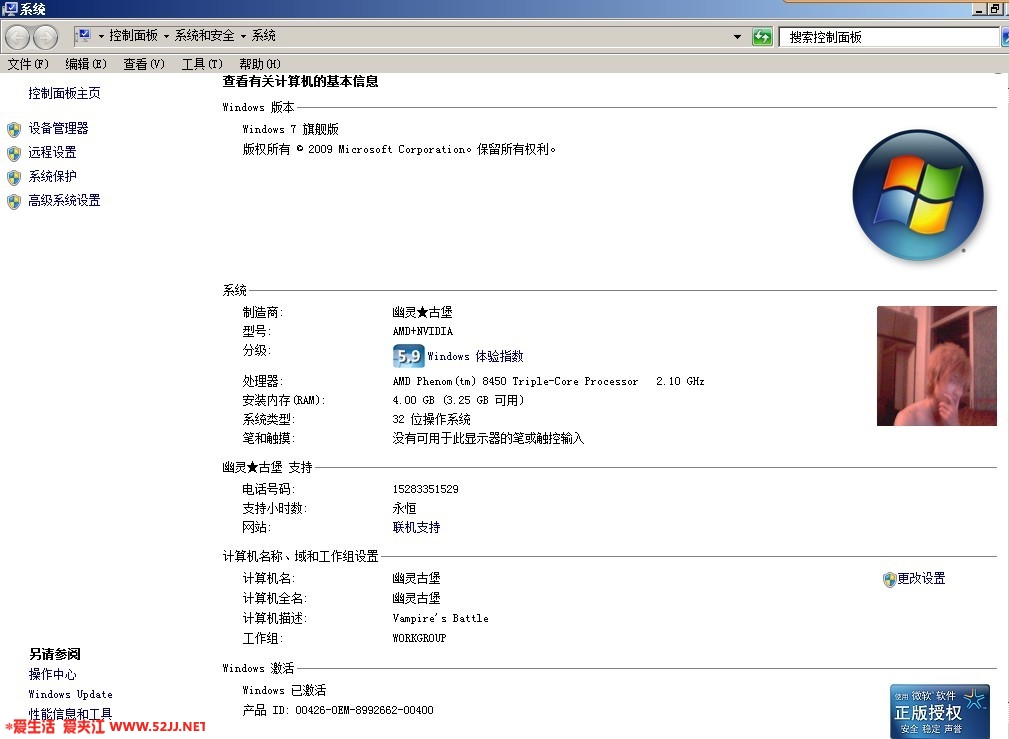Click the shield icon beside 设备管理器
This screenshot has width=1009, height=739.
click(14, 129)
